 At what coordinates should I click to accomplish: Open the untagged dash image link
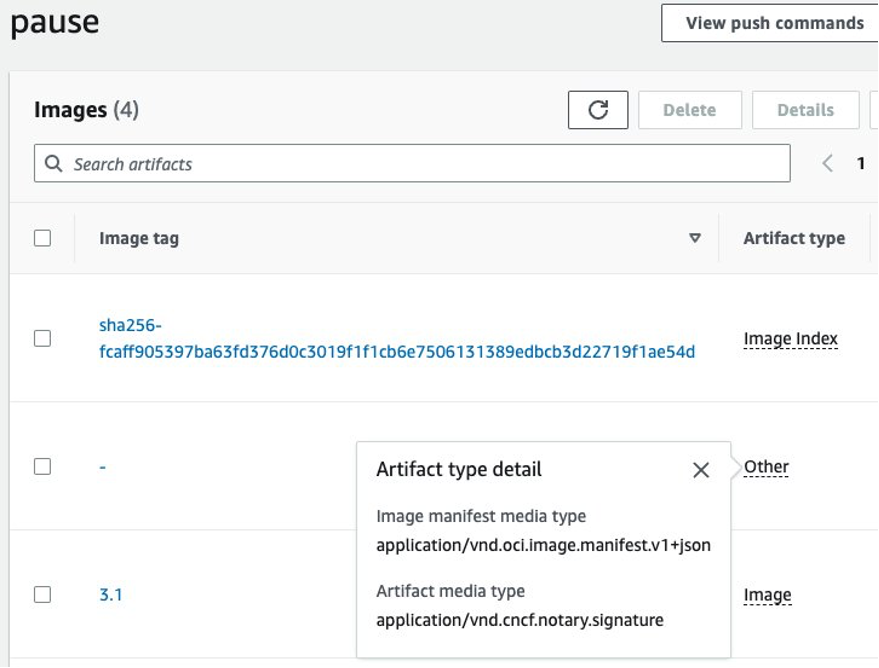(x=103, y=467)
